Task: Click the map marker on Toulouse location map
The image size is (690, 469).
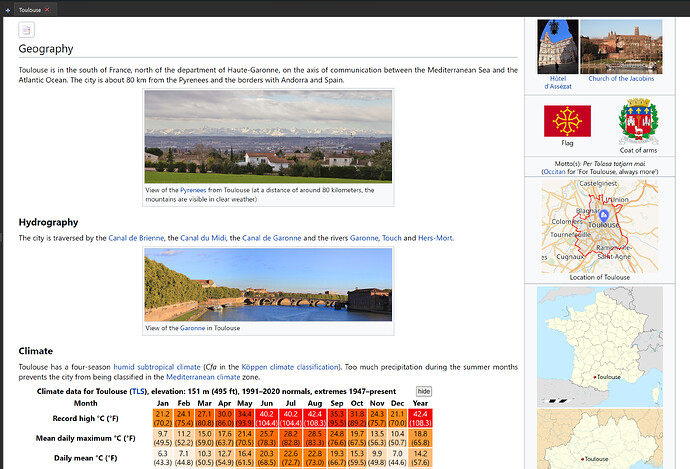Action: coord(603,215)
